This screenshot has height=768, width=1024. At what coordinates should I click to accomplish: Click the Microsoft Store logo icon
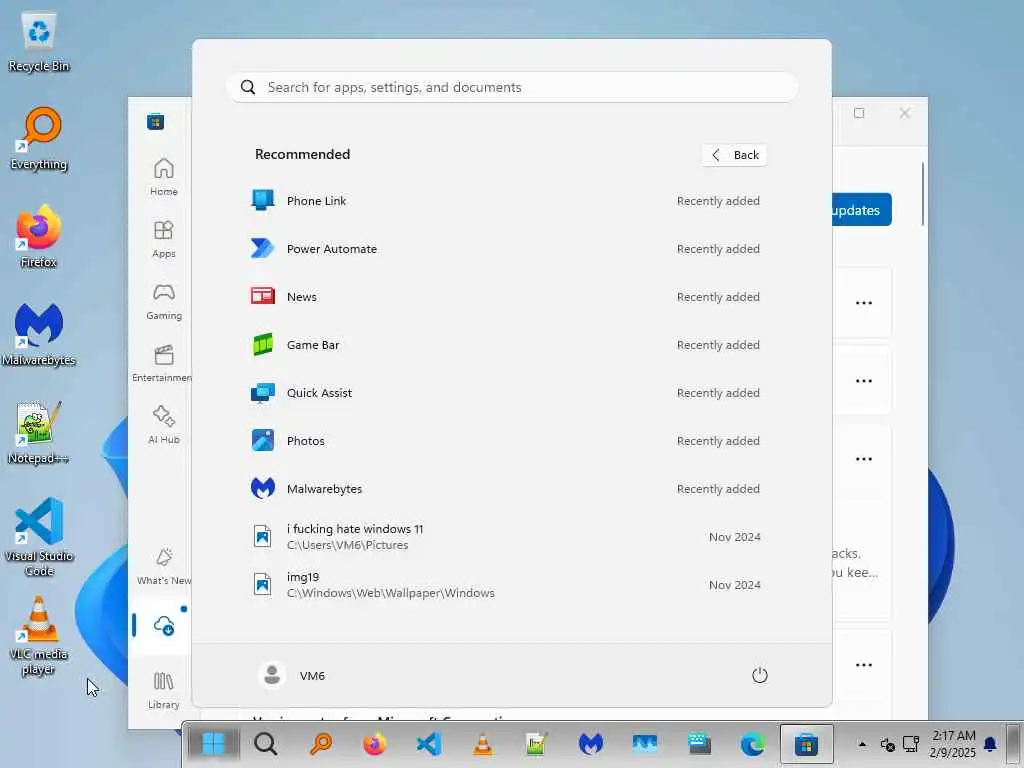click(155, 121)
